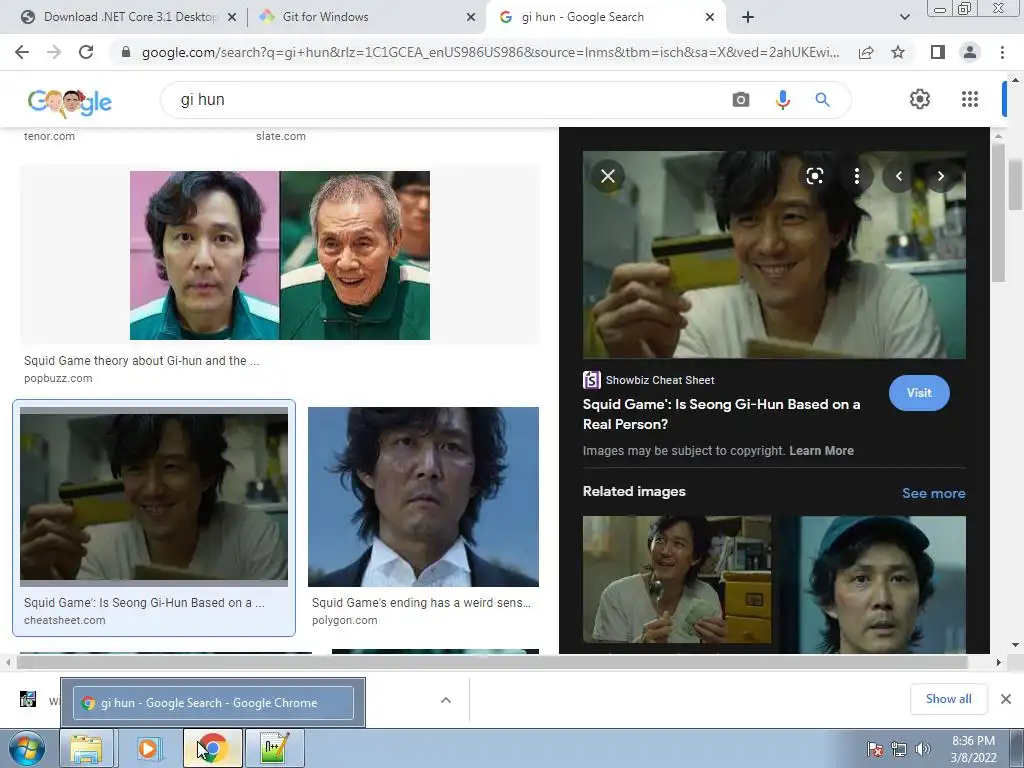This screenshot has height=768, width=1024.
Task: Open Google Lens on the preview image
Action: click(x=814, y=176)
